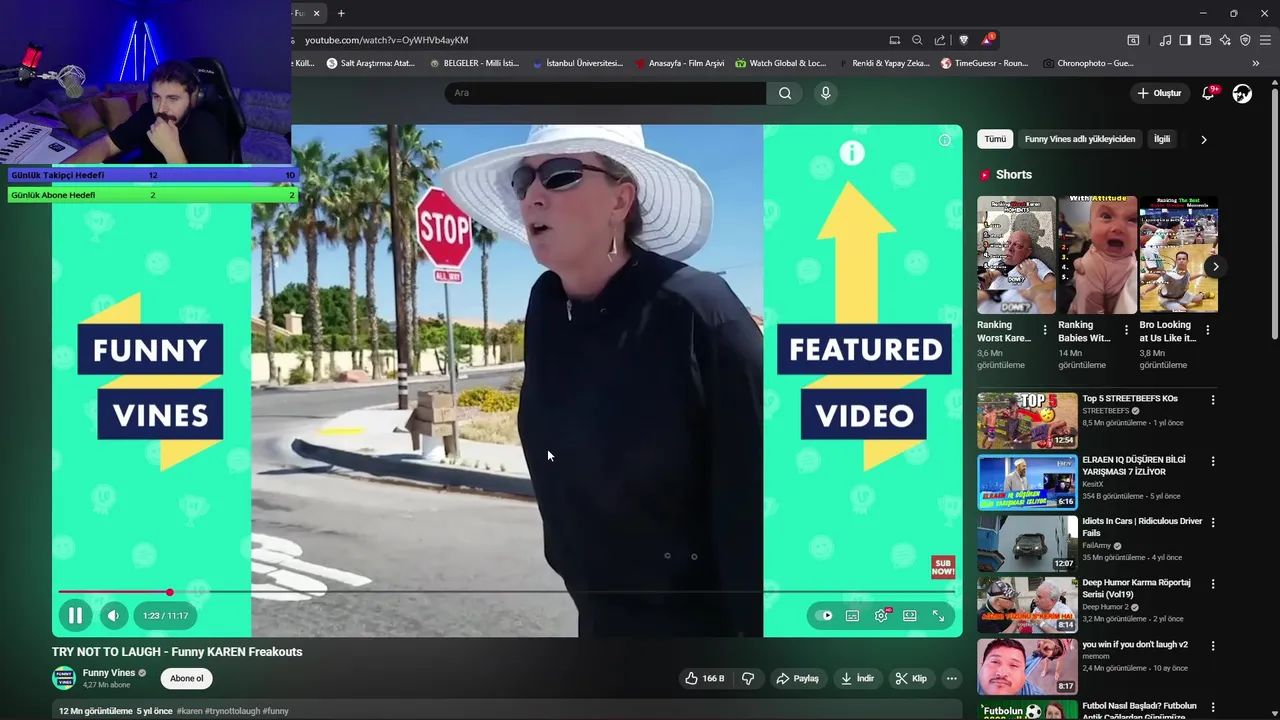Open browser zoom magnifier icon

pyautogui.click(x=917, y=40)
